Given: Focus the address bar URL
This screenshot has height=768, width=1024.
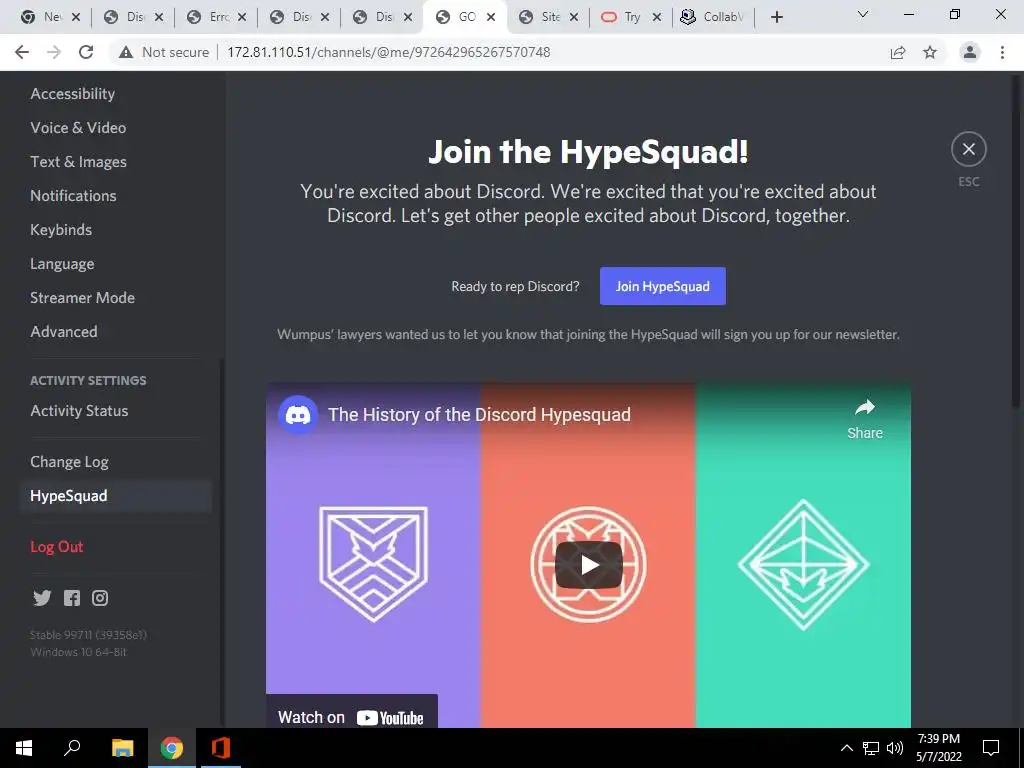Looking at the screenshot, I should click(x=389, y=52).
